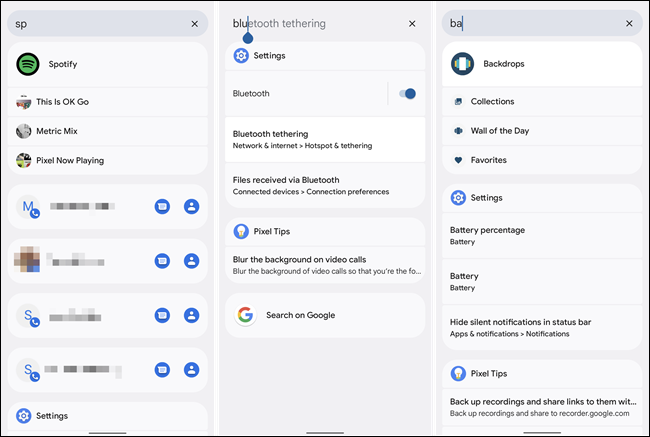The width and height of the screenshot is (650, 437).
Task: Tap message icon for first contact
Action: tap(162, 206)
